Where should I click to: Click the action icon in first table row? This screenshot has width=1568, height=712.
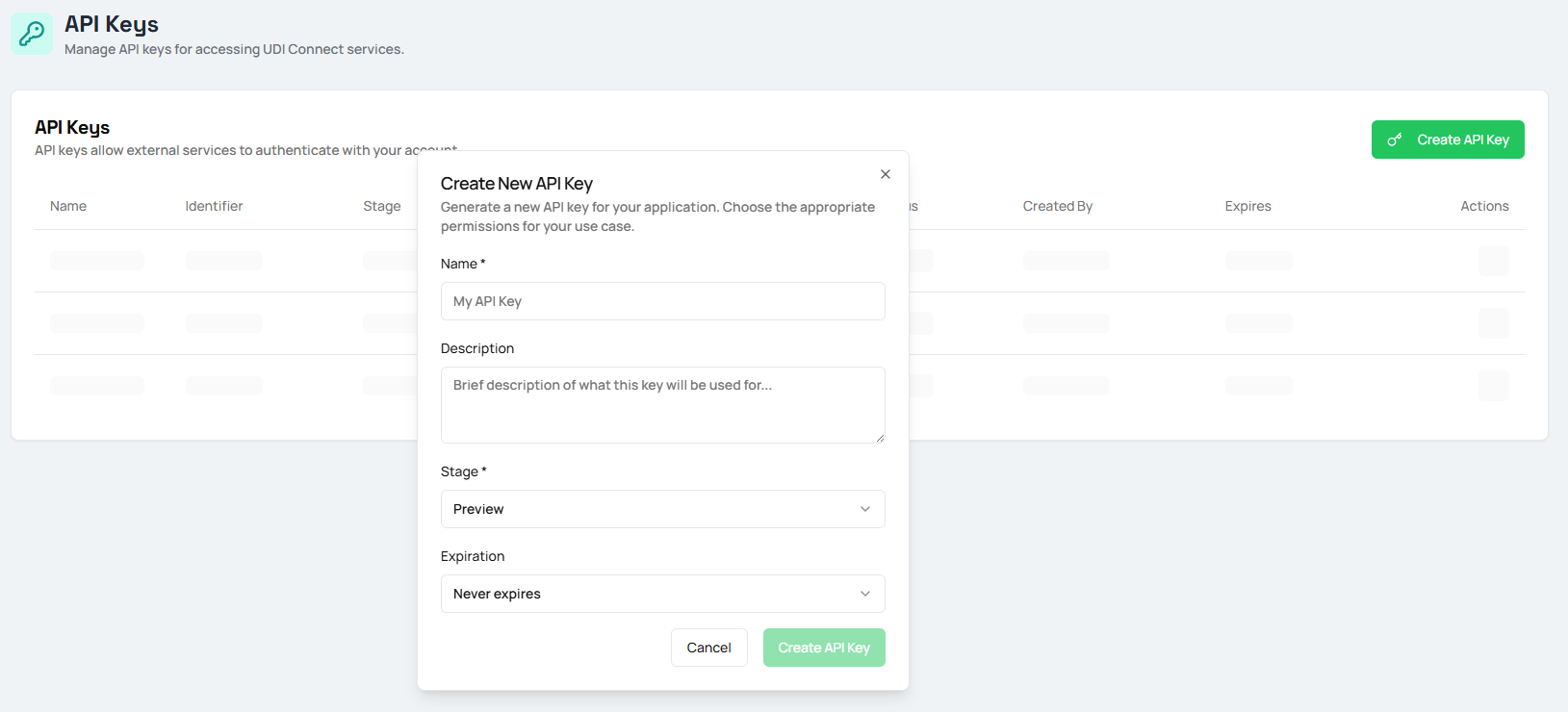coord(1493,261)
